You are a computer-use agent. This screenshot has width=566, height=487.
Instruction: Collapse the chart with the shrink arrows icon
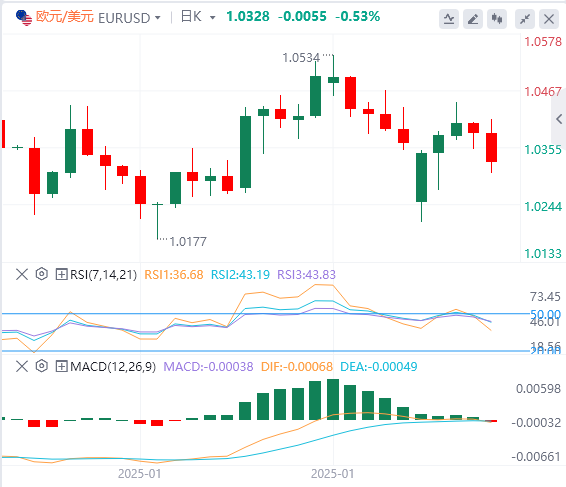525,18
